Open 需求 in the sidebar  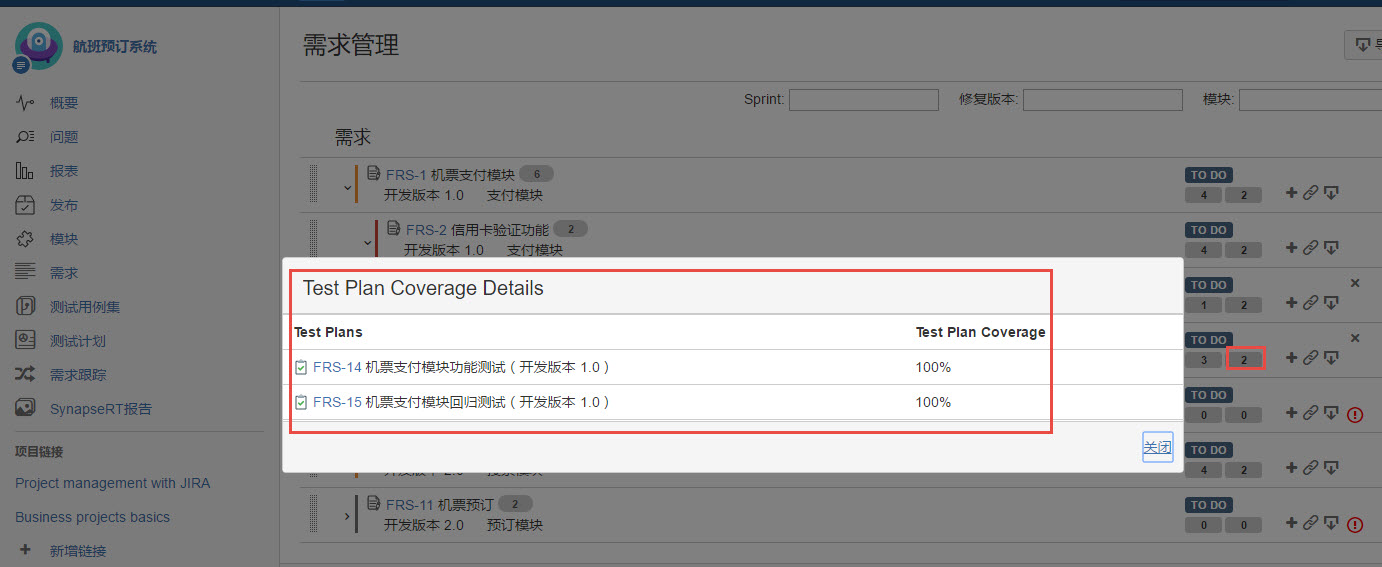click(64, 273)
